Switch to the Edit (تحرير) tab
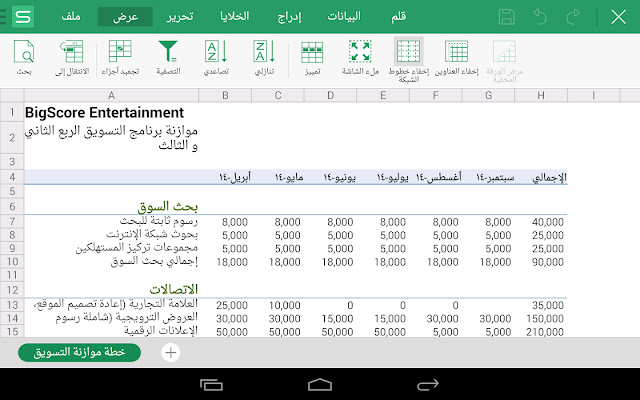The width and height of the screenshot is (640, 400). tap(180, 17)
